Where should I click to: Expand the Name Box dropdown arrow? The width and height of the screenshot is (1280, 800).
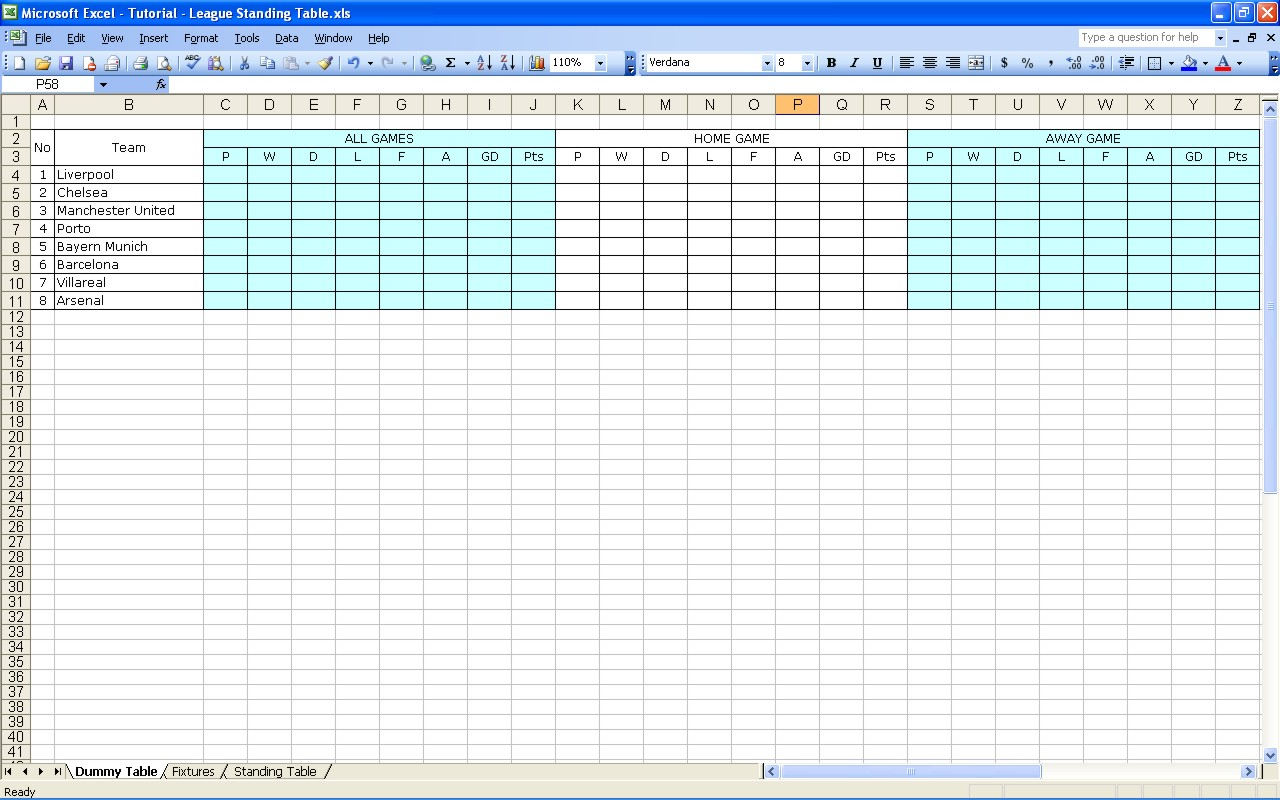tap(103, 85)
